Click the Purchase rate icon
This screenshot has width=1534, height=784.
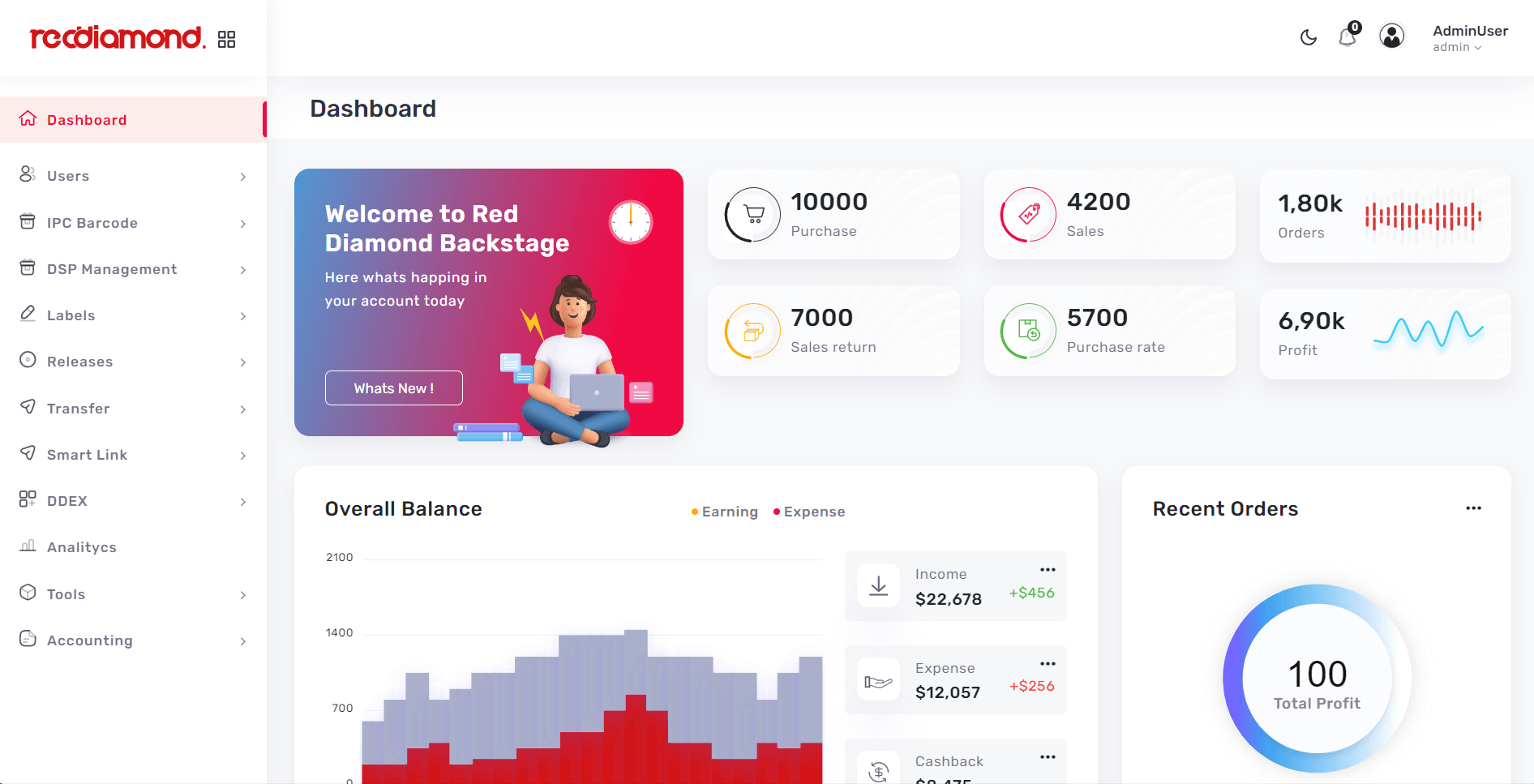[1029, 331]
